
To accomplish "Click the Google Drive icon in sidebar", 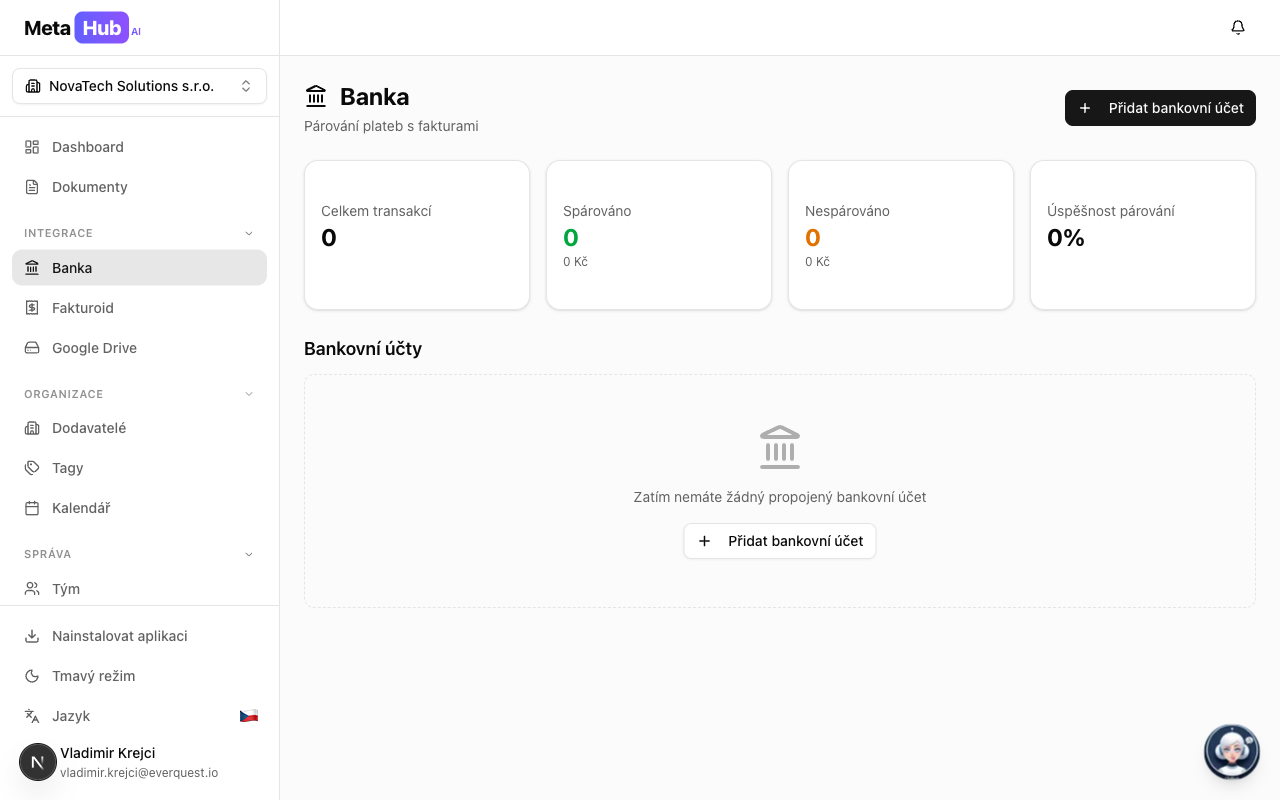I will pyautogui.click(x=32, y=348).
